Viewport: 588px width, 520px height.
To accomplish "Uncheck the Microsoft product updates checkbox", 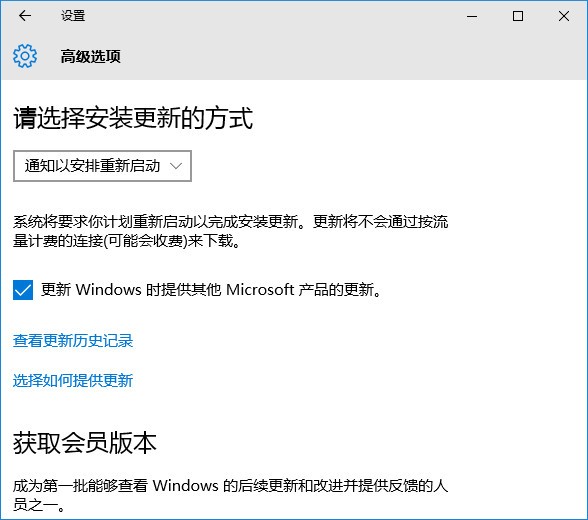I will coord(23,290).
